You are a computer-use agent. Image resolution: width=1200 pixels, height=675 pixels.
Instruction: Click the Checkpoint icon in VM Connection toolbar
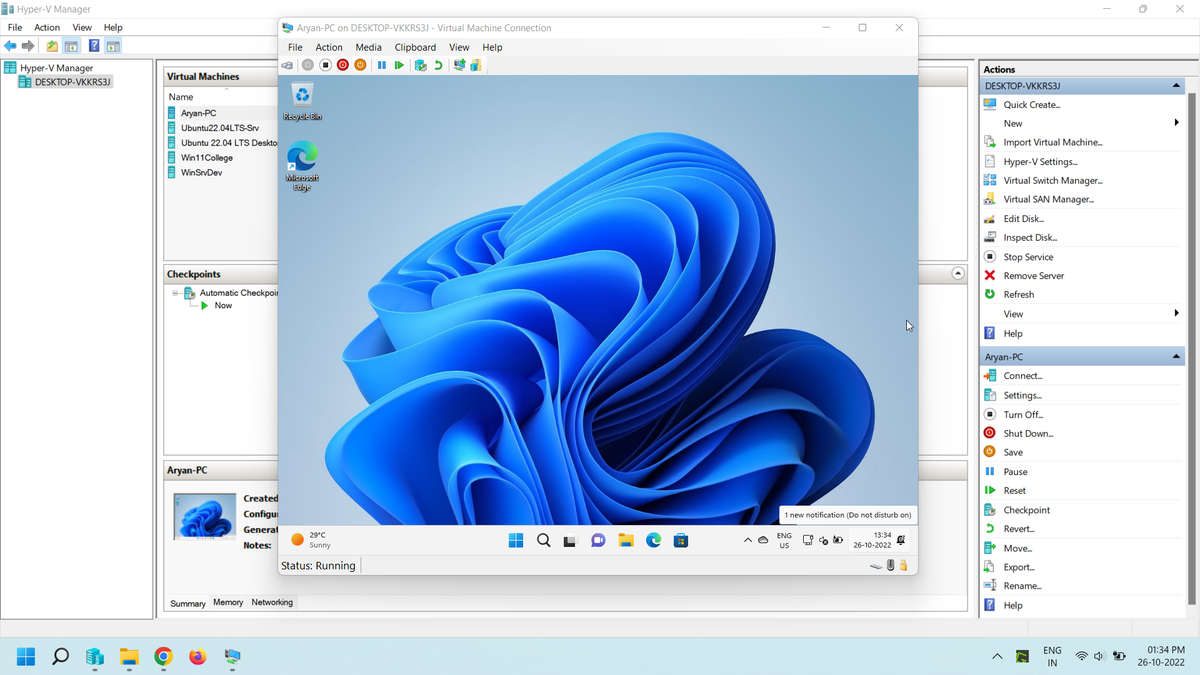(421, 65)
